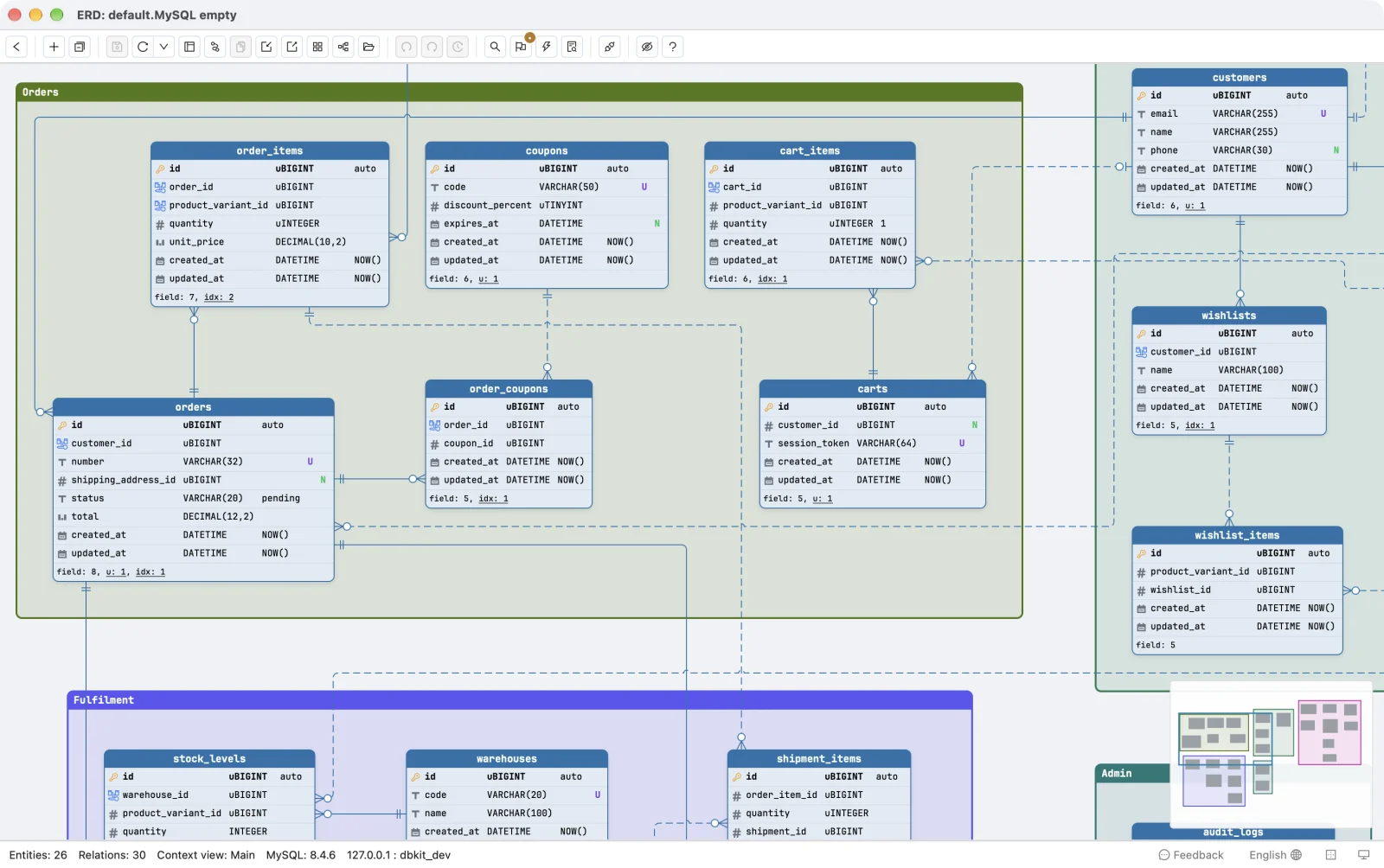1384x868 pixels.
Task: Click the import arrow-into-box icon
Action: point(266,47)
